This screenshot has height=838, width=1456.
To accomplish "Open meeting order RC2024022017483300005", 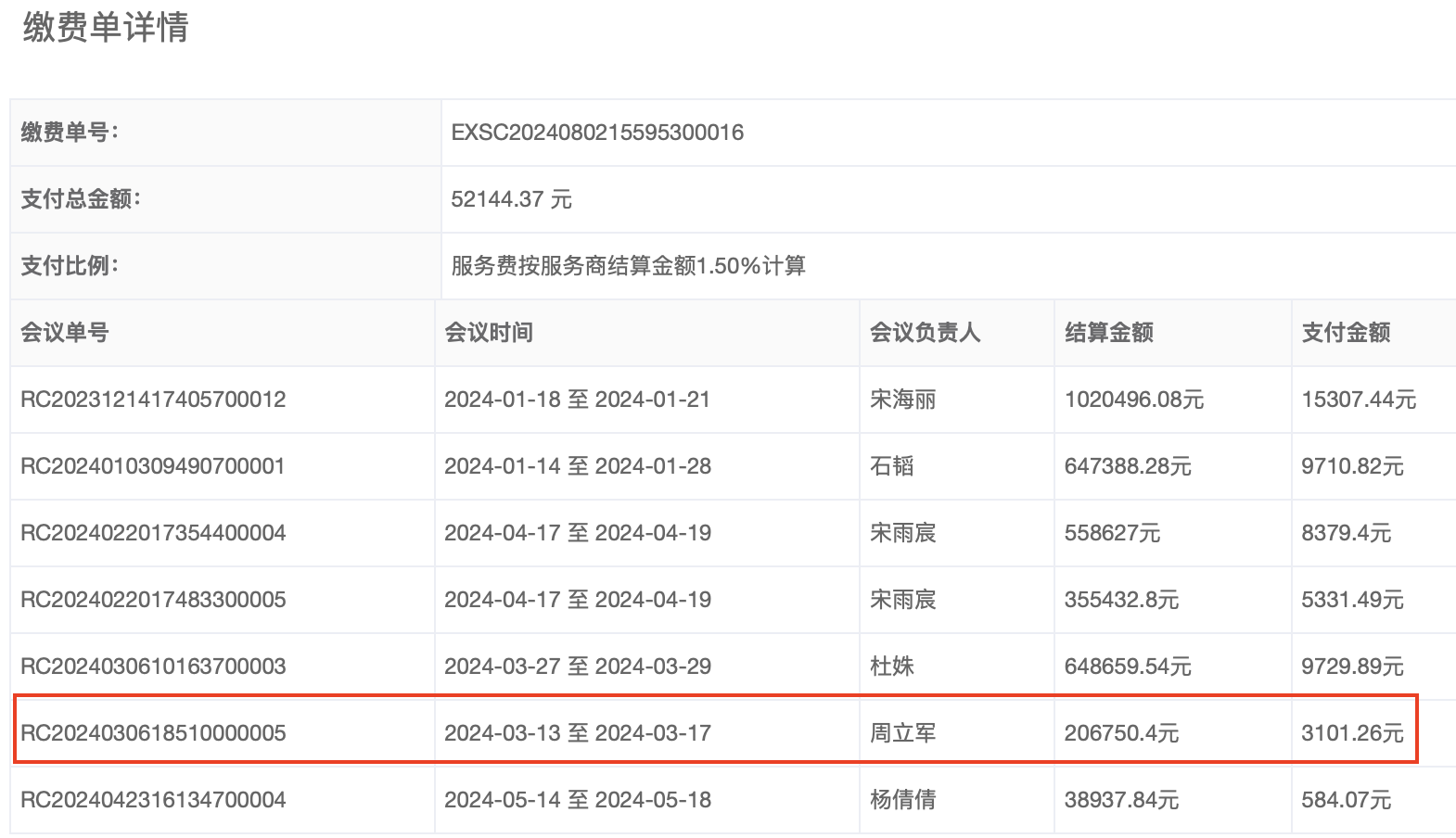I will click(153, 600).
